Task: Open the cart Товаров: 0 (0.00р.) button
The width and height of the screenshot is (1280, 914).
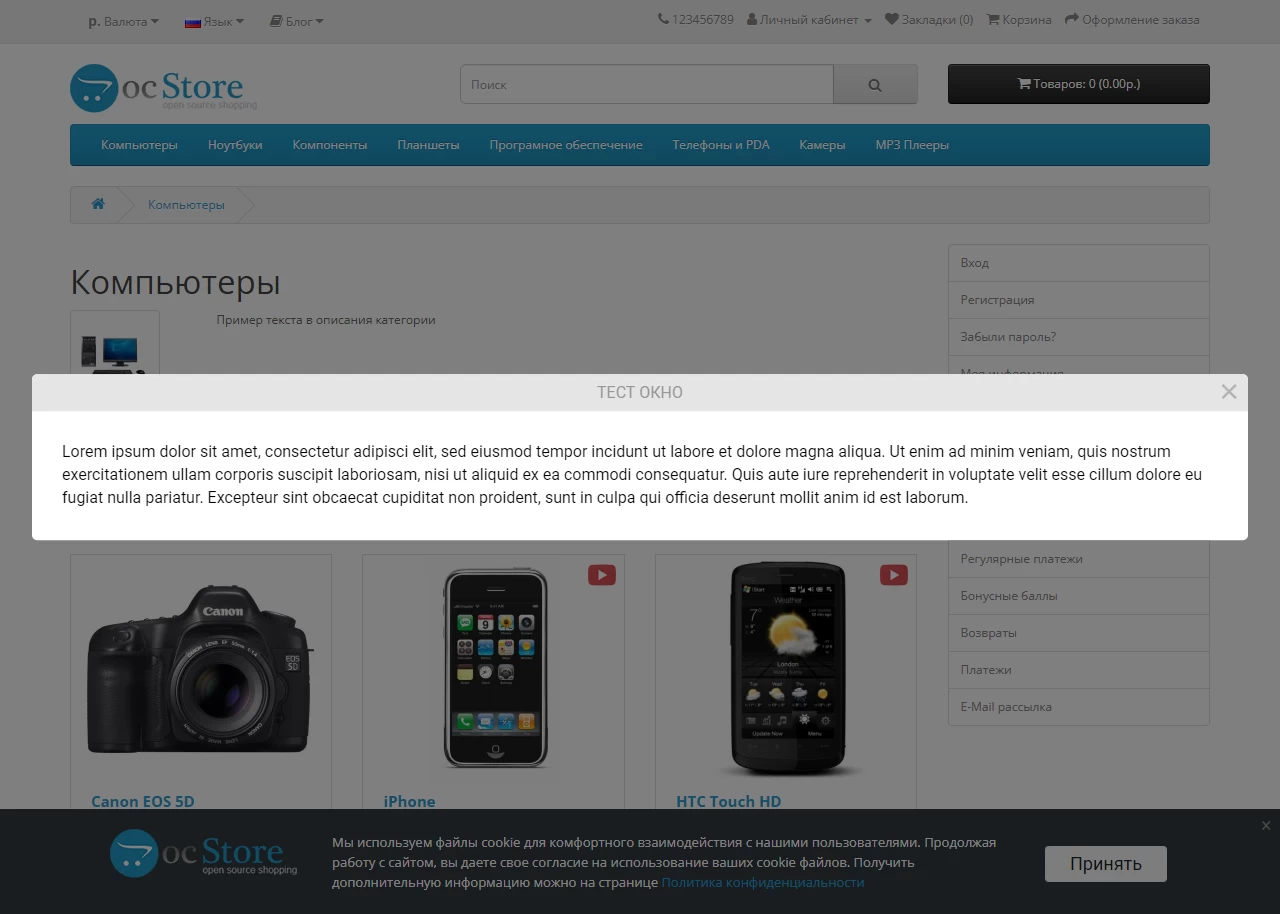Action: [x=1079, y=84]
